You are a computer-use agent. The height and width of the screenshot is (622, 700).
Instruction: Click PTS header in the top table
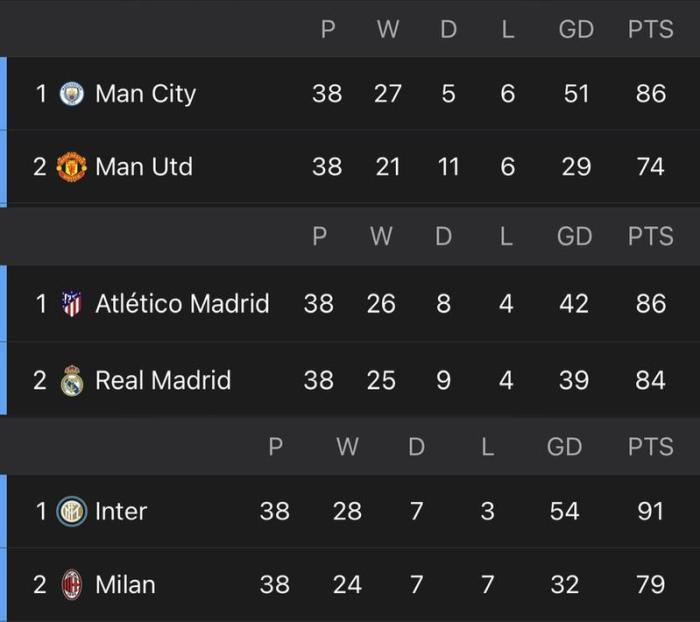point(650,30)
